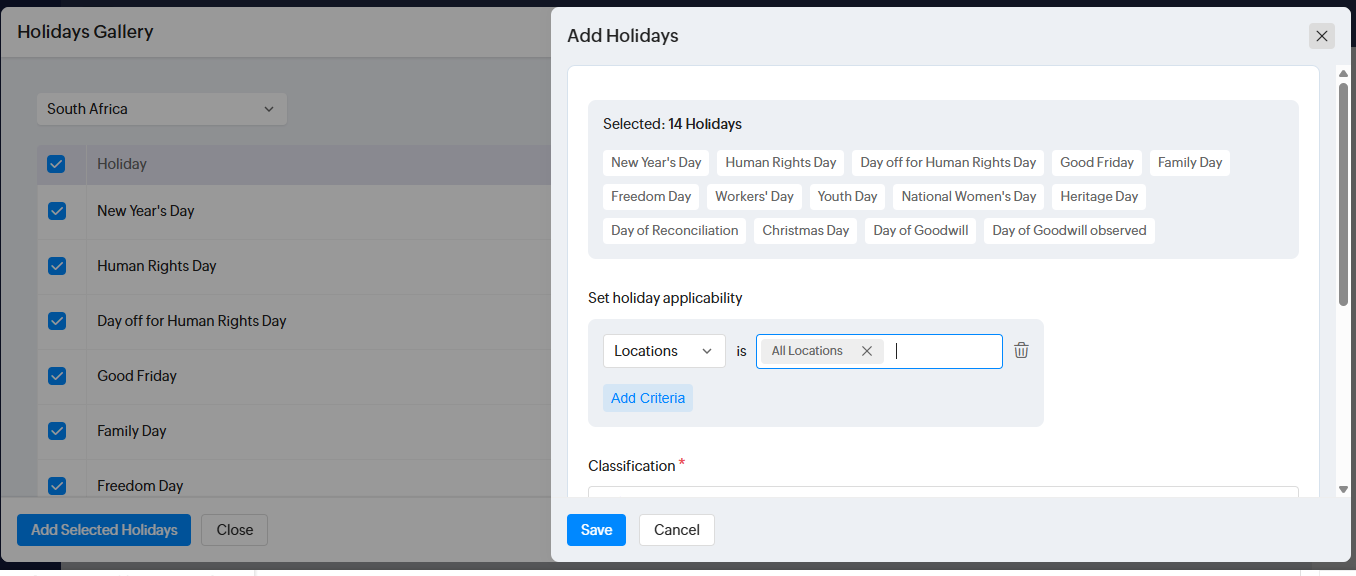The height and width of the screenshot is (576, 1356).
Task: Delete the Locations criteria row with trash icon
Action: coord(1021,351)
